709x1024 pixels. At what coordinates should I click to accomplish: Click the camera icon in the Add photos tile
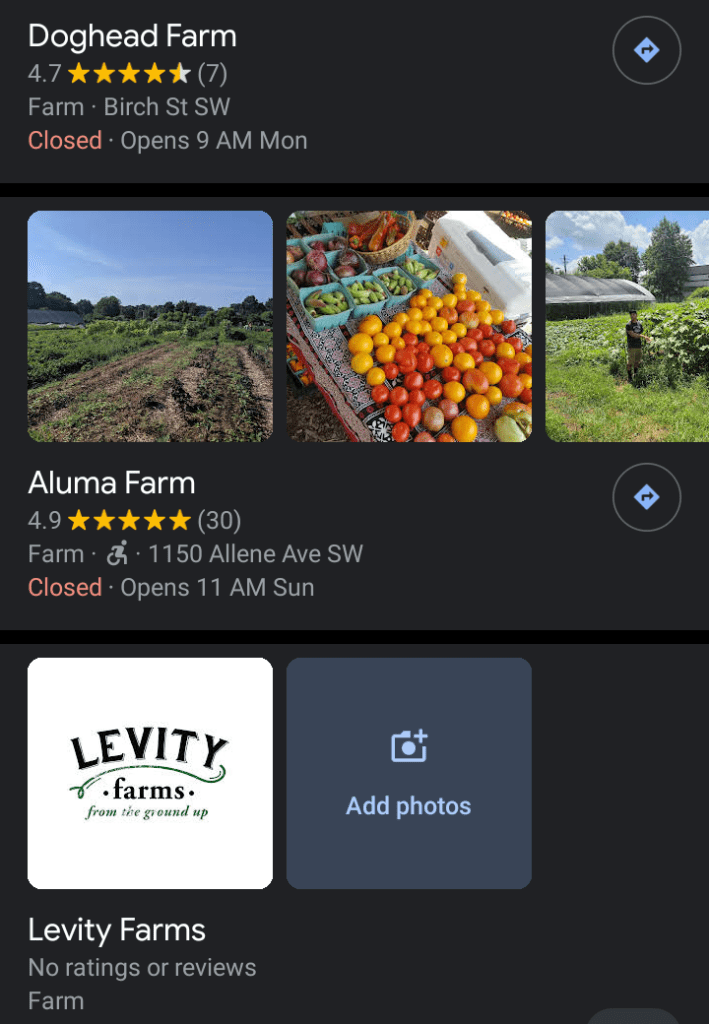(x=408, y=746)
